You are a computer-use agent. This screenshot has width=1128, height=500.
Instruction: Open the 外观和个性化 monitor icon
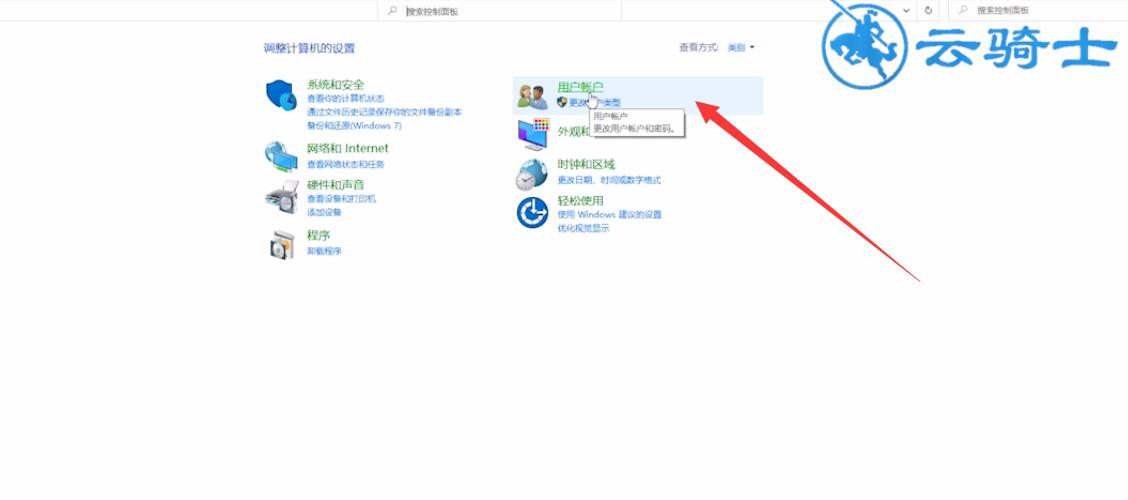tap(533, 135)
